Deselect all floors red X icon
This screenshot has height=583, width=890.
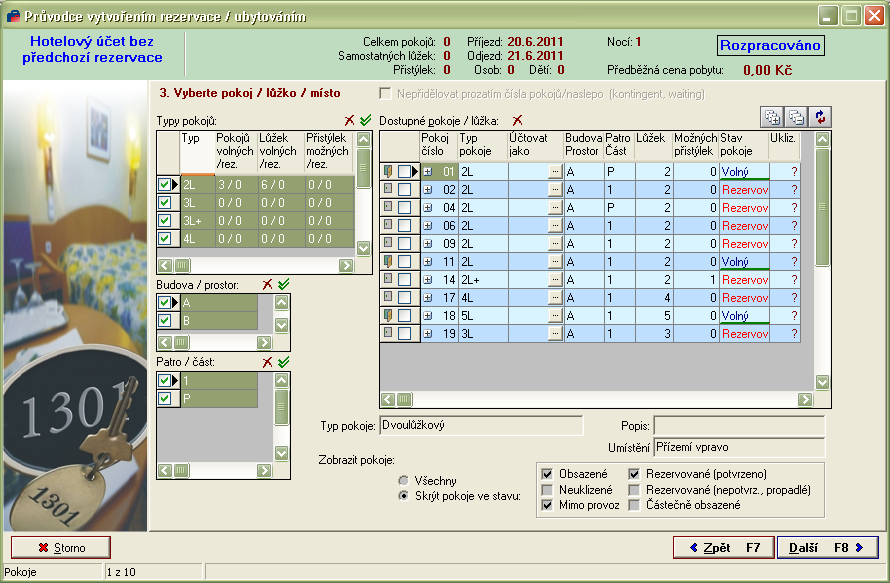click(x=267, y=362)
